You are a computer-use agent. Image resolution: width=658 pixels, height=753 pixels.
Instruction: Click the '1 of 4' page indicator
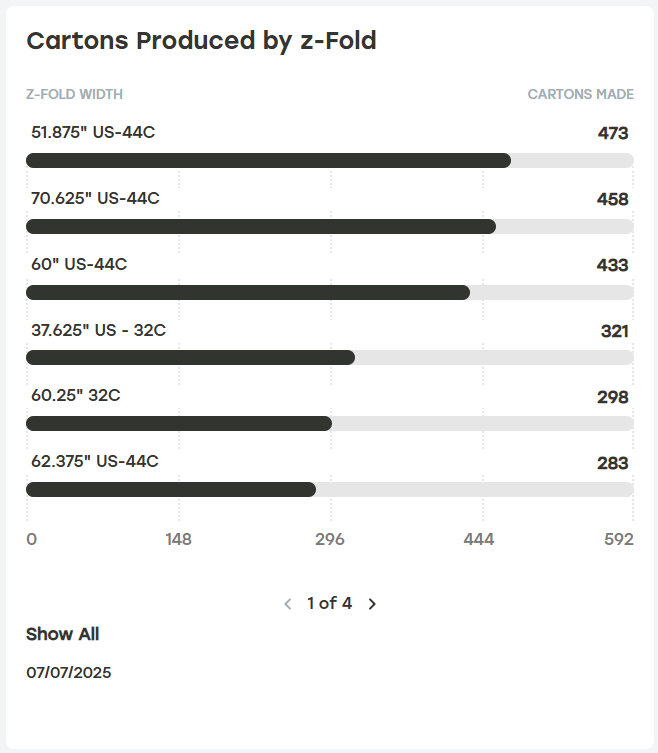click(x=329, y=603)
